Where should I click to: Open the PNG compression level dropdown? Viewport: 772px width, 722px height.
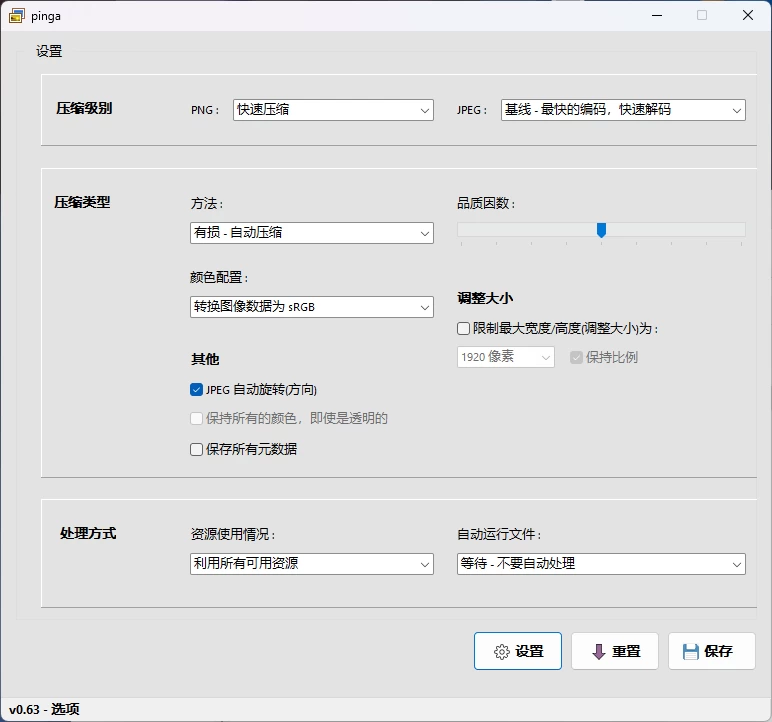coord(333,110)
